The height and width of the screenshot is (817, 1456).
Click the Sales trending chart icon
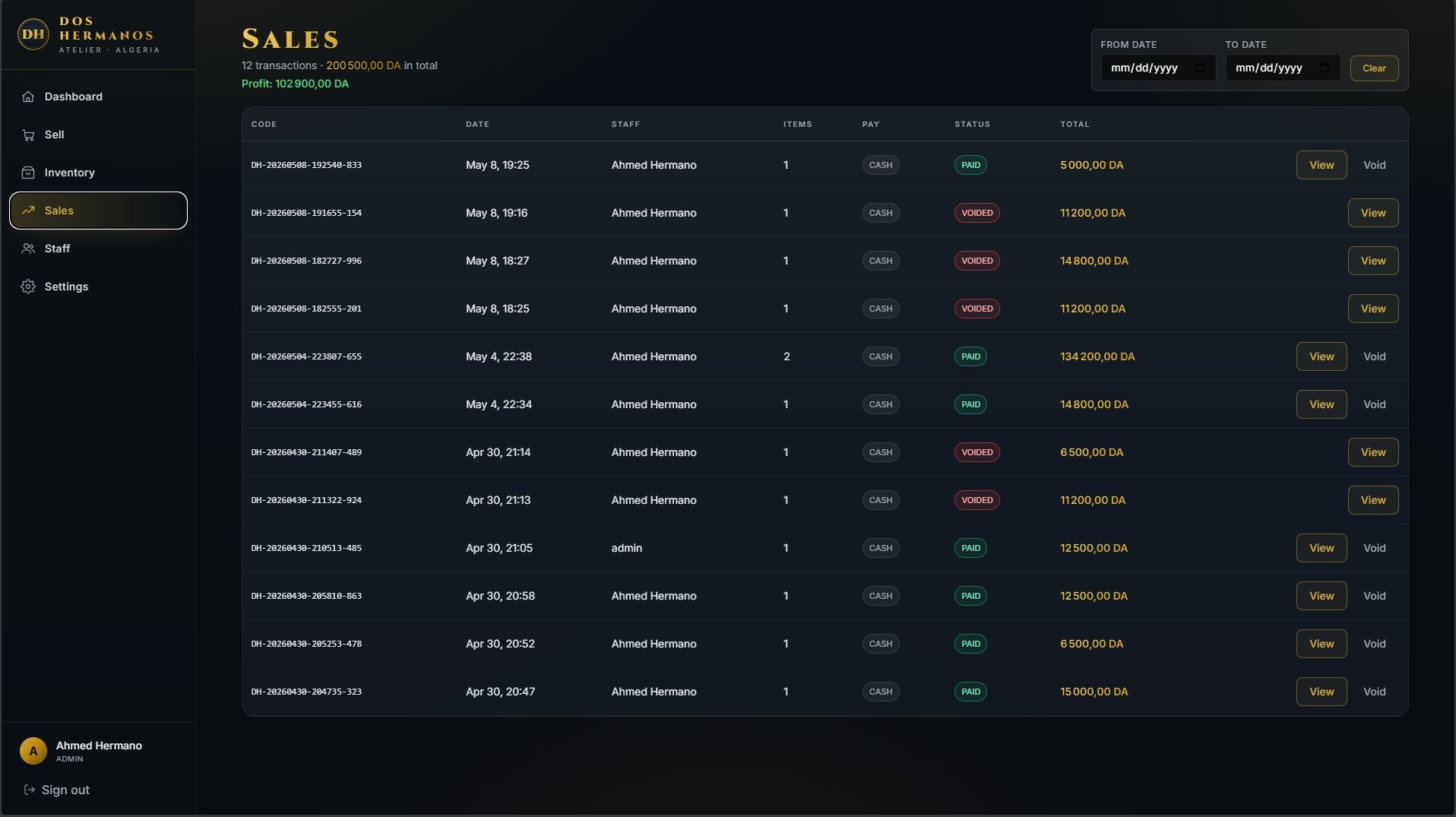[28, 211]
